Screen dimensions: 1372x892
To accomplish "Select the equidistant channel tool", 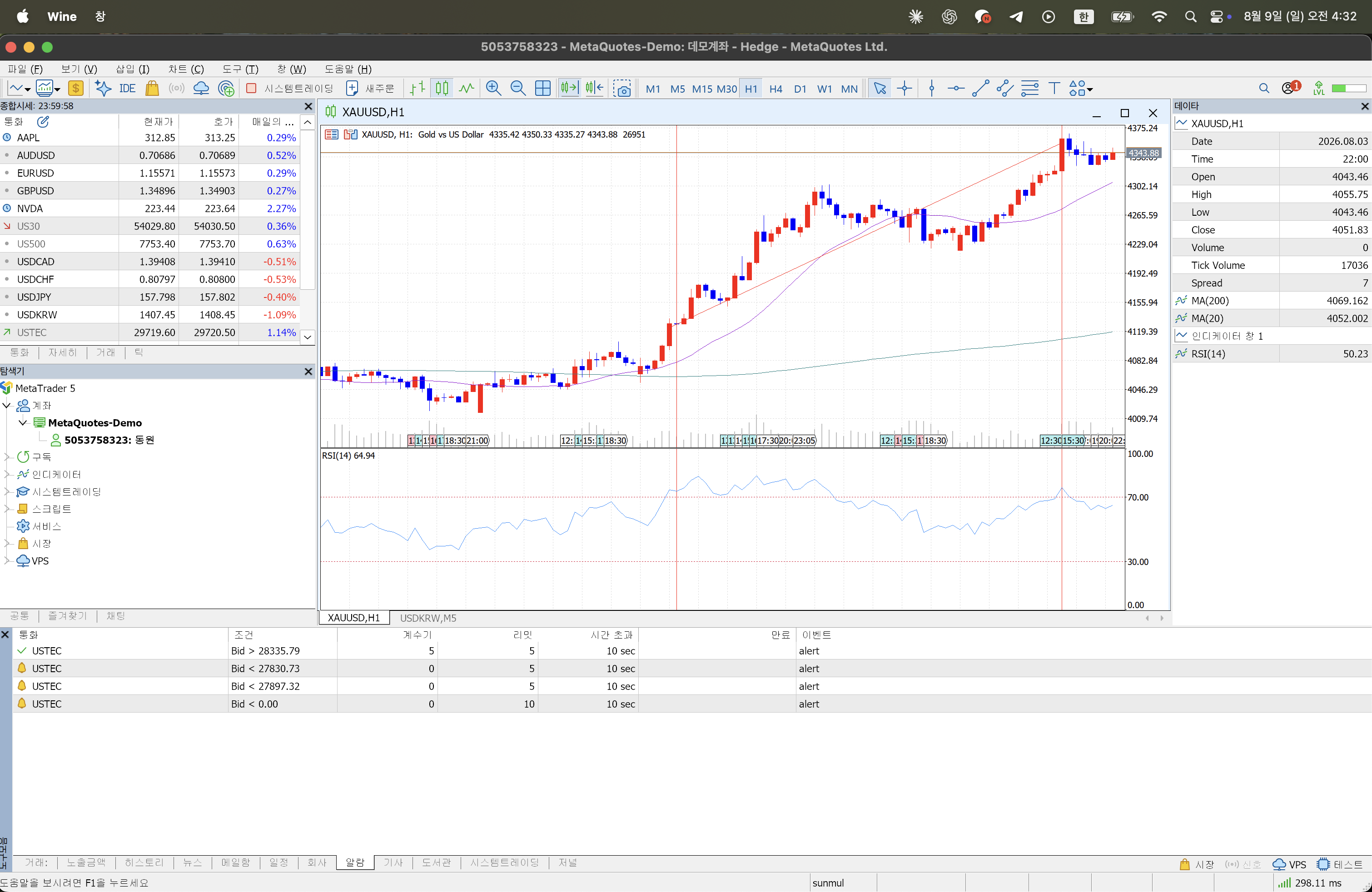I will pyautogui.click(x=1005, y=88).
